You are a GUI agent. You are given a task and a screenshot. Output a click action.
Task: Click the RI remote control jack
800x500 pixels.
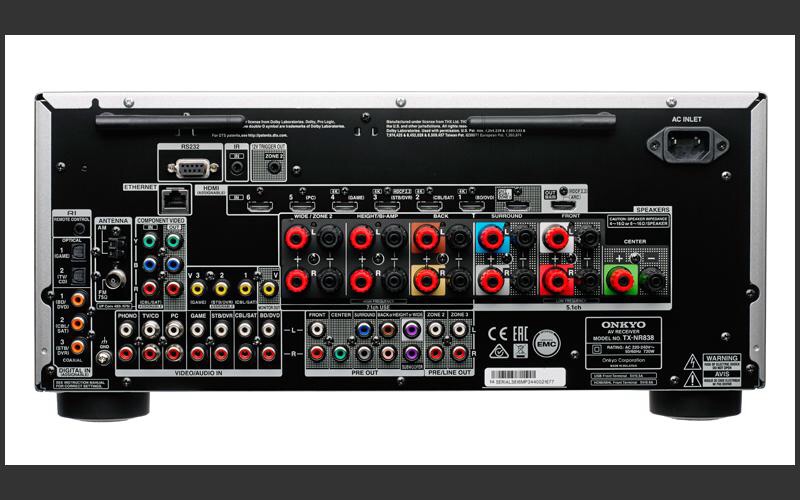click(80, 228)
